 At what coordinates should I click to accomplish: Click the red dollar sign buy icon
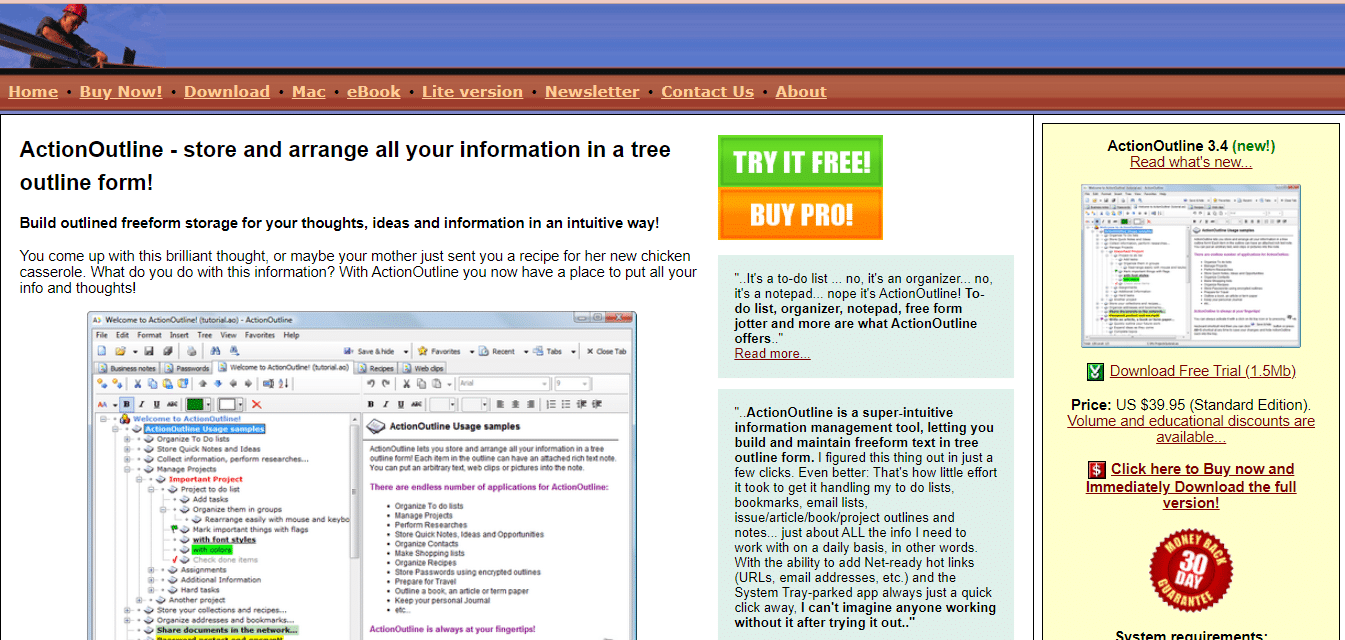pyautogui.click(x=1097, y=470)
